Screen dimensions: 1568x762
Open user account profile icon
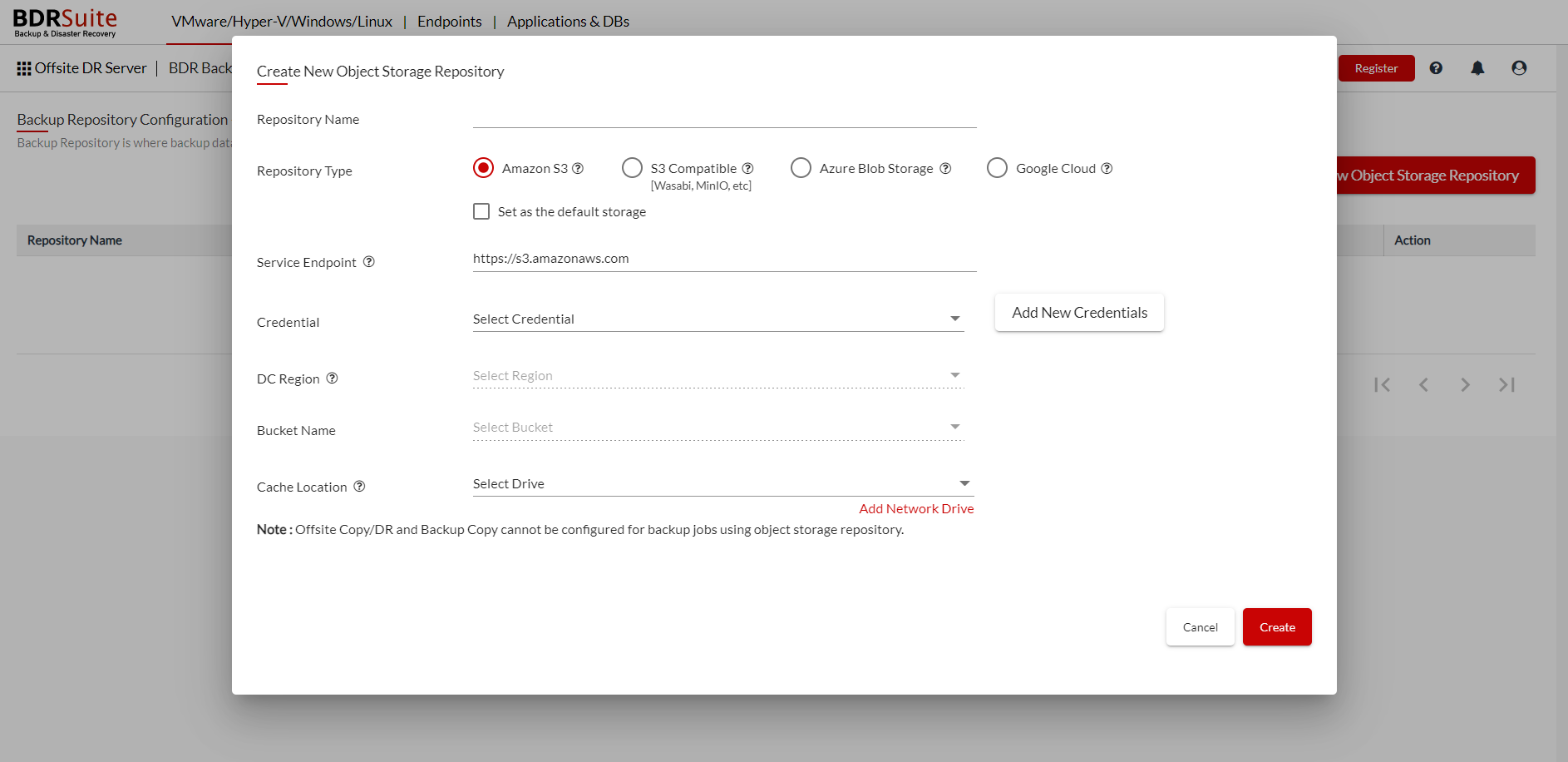[1519, 68]
